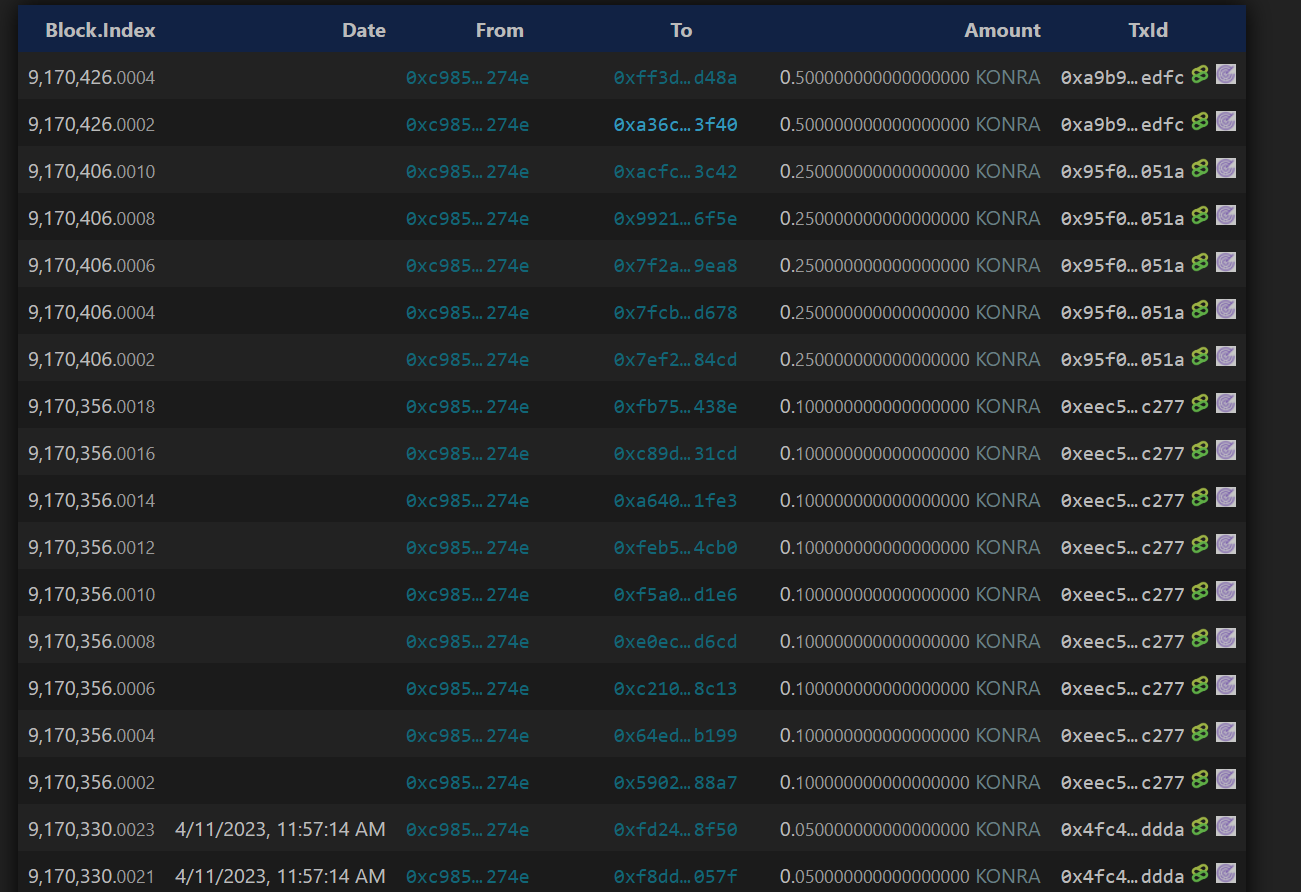
Task: Click the green chain-link icon in row 9,170,356.0002
Action: 1200,780
